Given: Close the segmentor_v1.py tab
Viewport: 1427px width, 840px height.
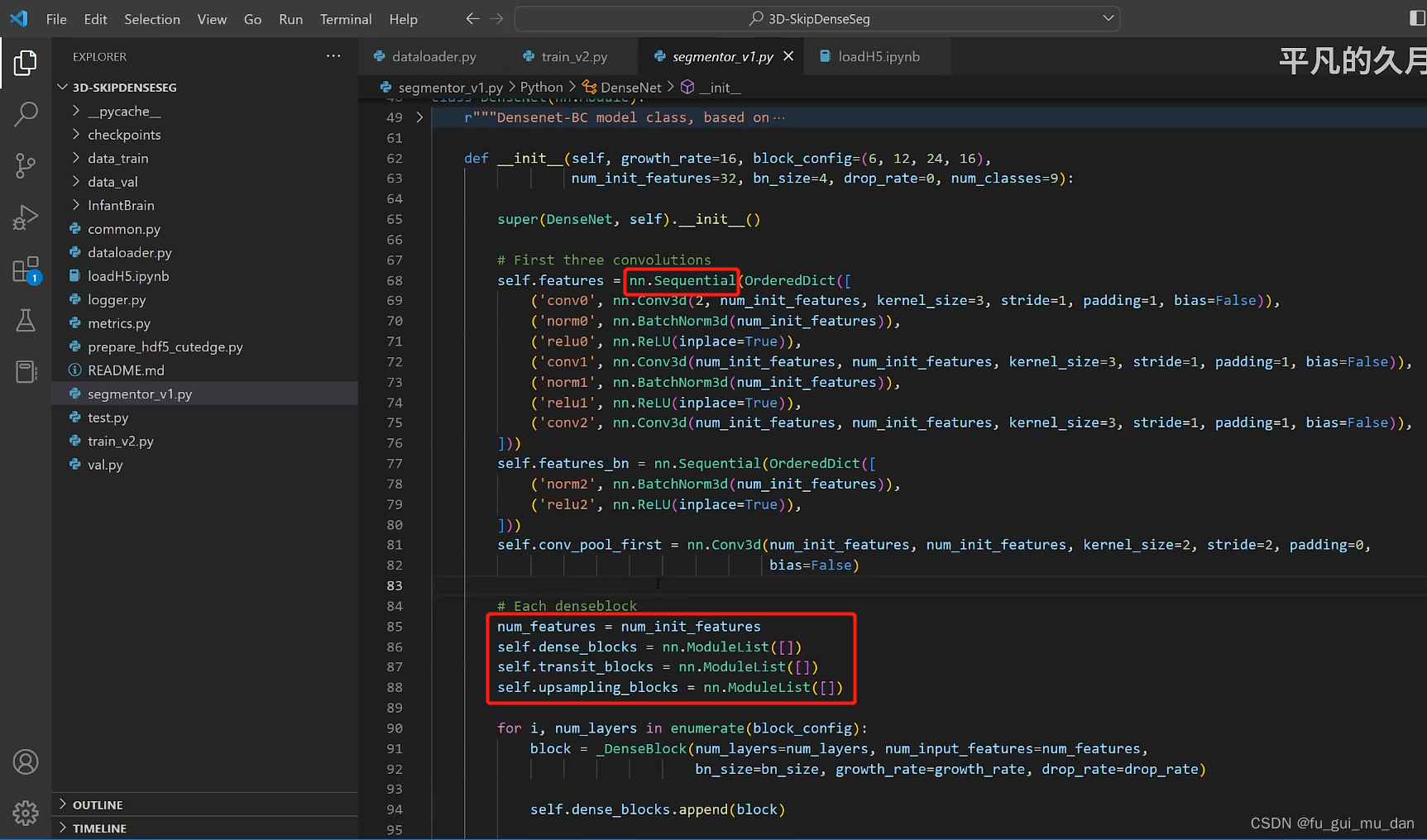Looking at the screenshot, I should point(788,56).
